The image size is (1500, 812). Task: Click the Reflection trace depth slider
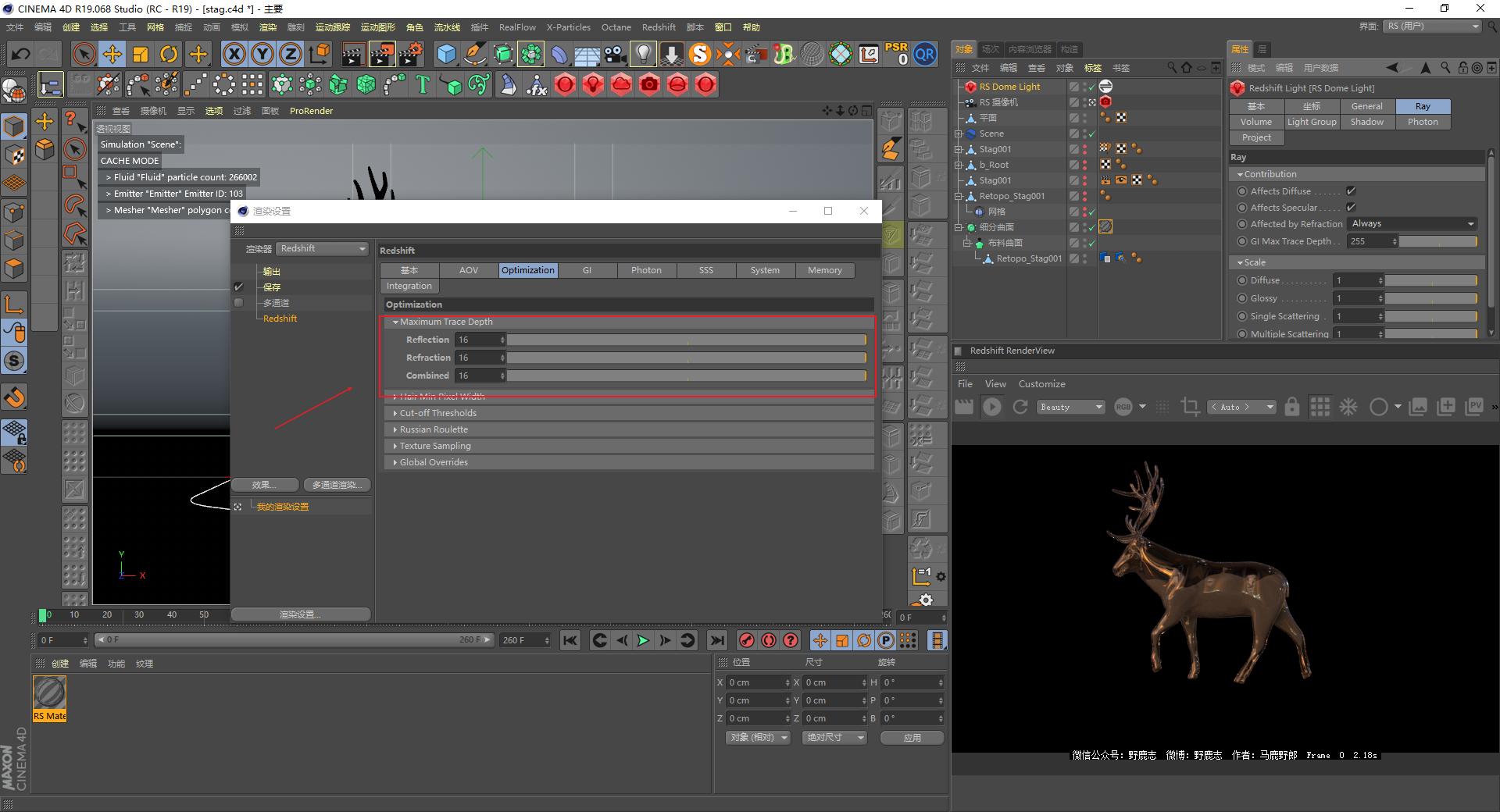(686, 340)
